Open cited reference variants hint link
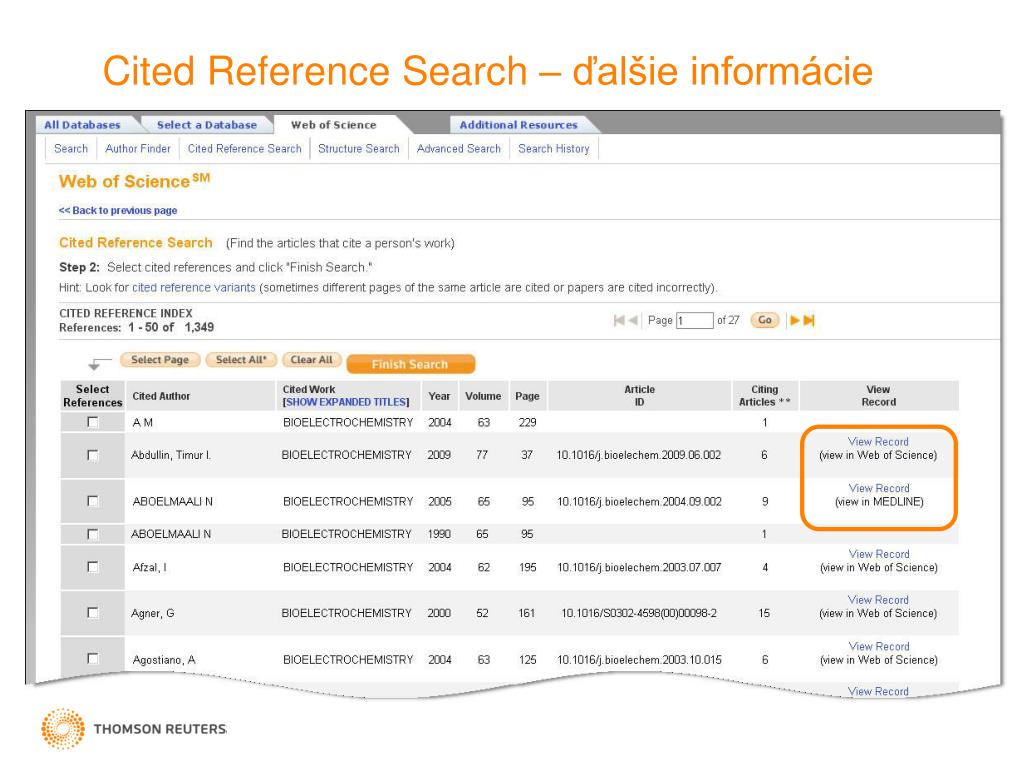1024x768 pixels. 194,287
